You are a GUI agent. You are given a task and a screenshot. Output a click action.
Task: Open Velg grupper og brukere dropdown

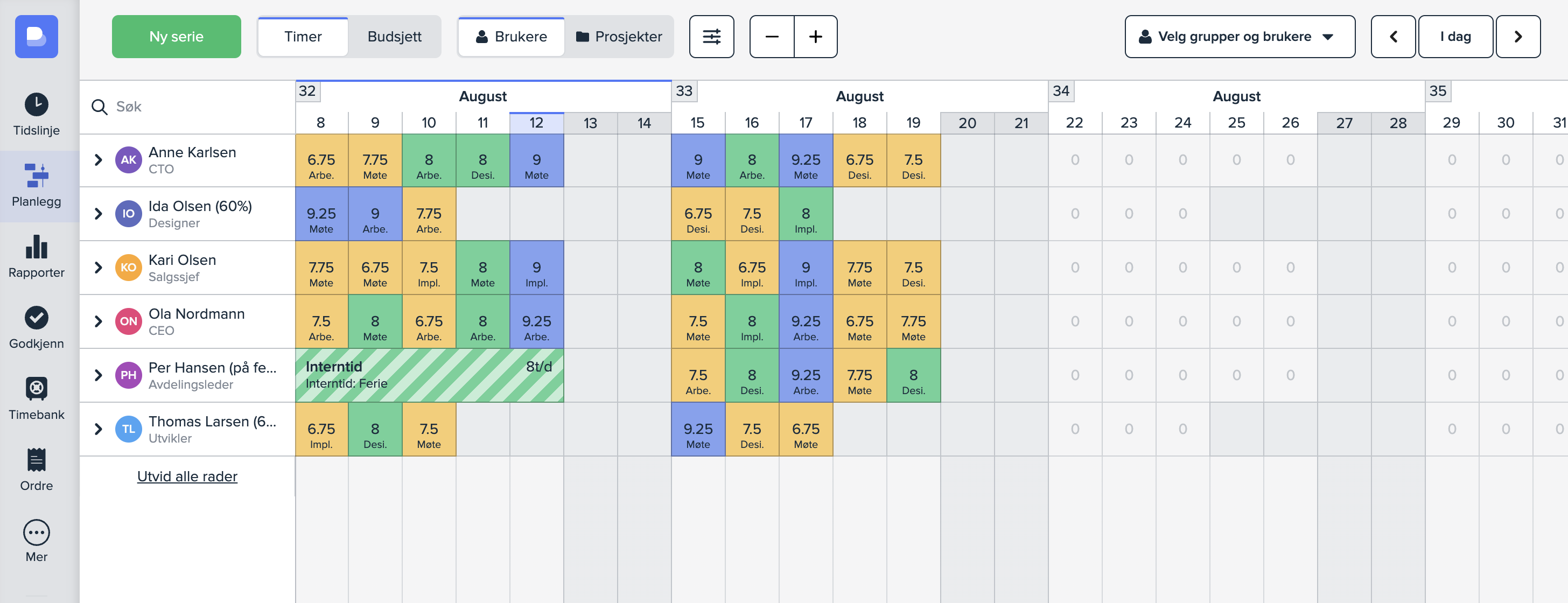tap(1240, 37)
